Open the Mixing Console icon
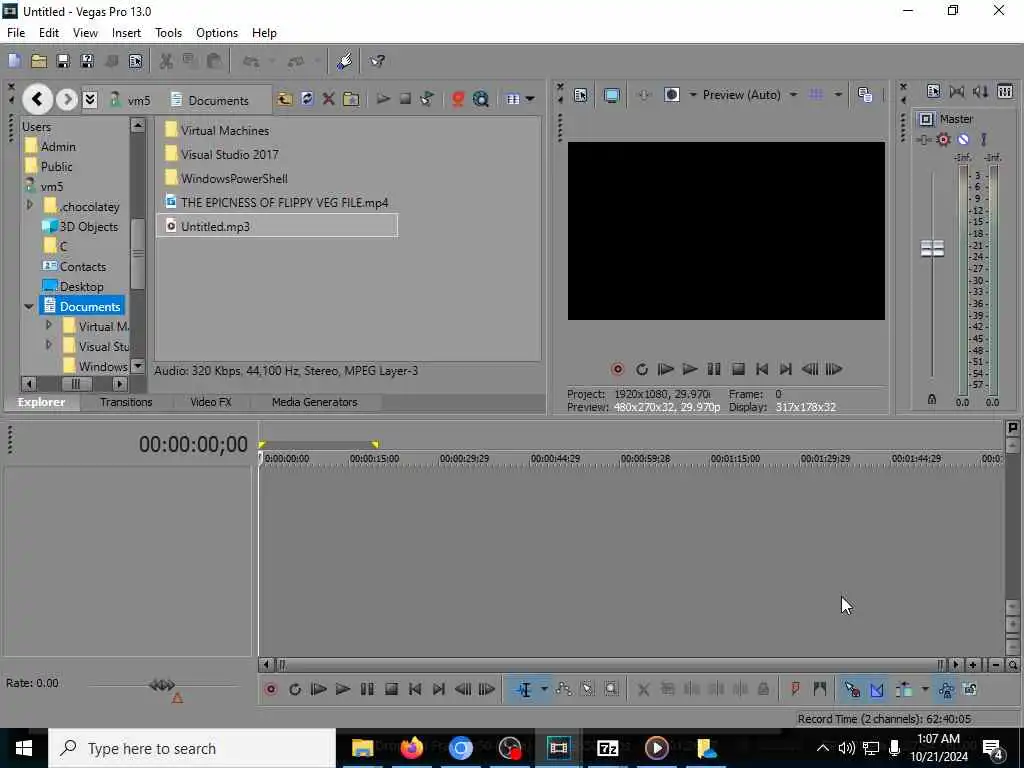 pyautogui.click(x=1005, y=91)
